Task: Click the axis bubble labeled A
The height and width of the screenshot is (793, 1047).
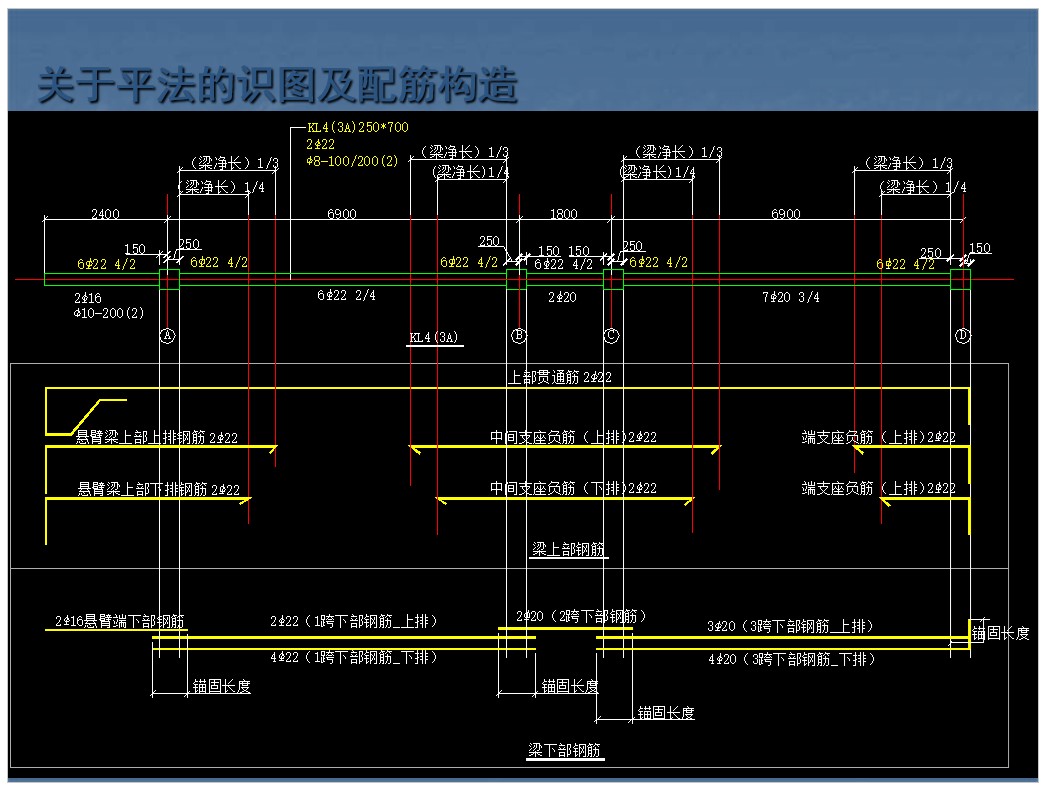Action: click(167, 336)
